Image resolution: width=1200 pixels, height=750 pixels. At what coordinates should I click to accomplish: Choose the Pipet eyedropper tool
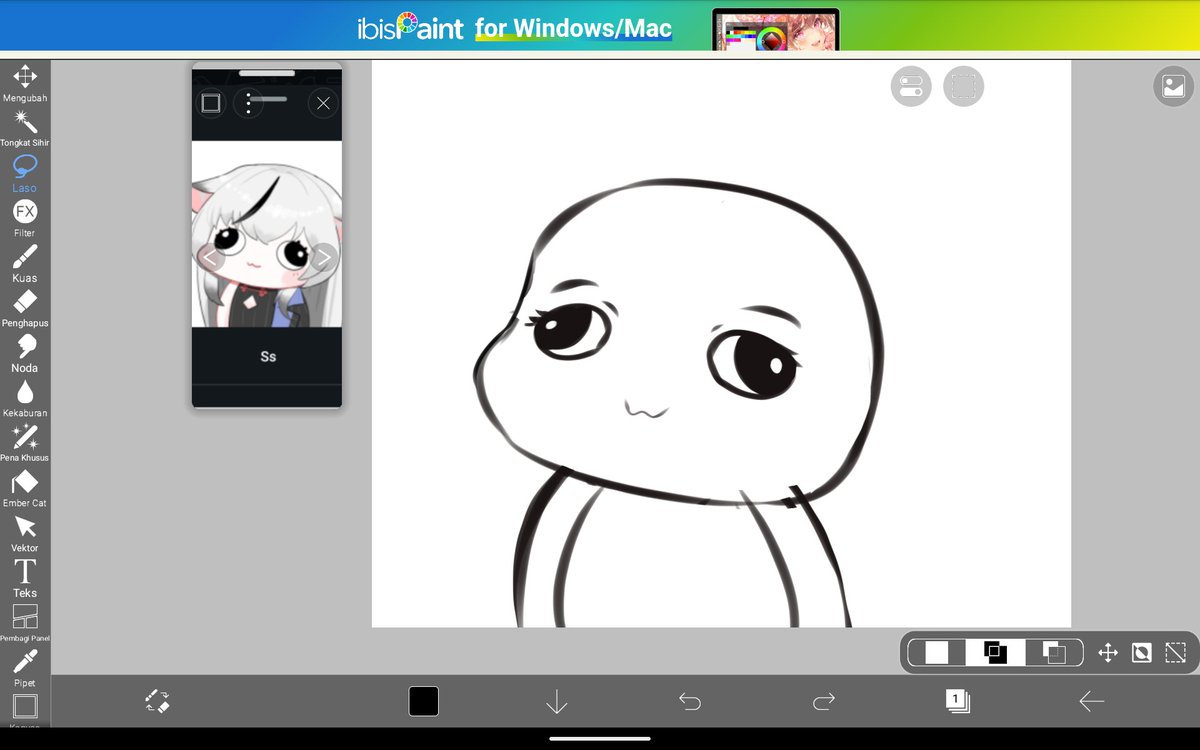pyautogui.click(x=25, y=668)
